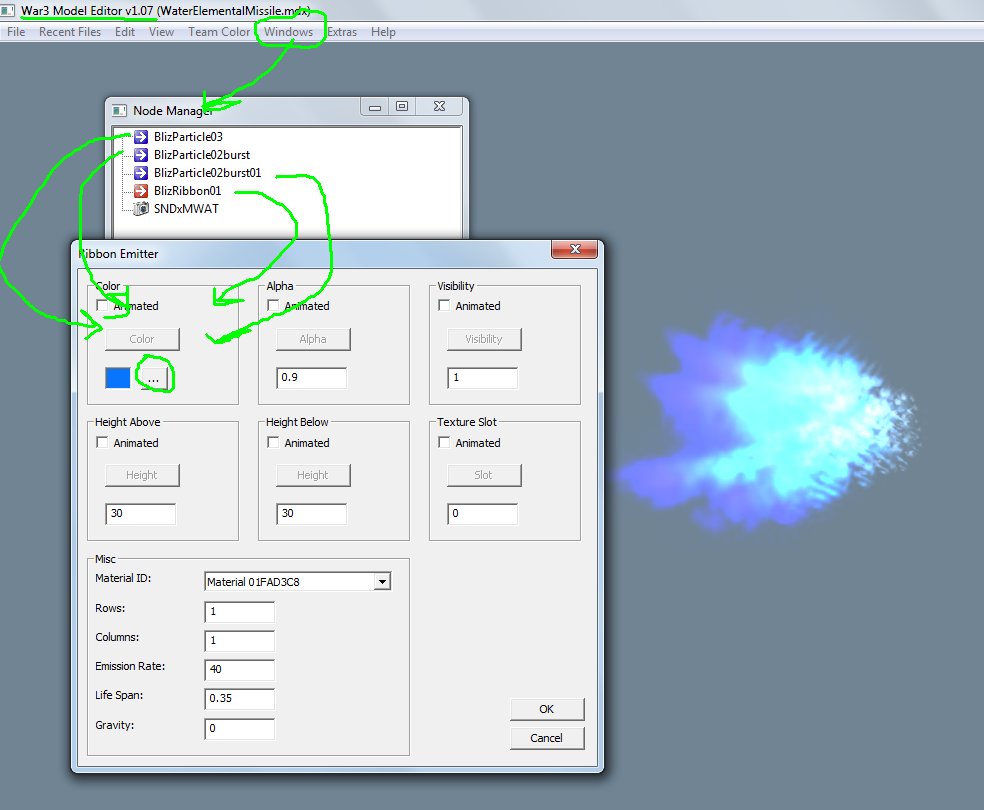Screen dimensions: 984x810
Task: Open the Help menu
Action: 383,32
